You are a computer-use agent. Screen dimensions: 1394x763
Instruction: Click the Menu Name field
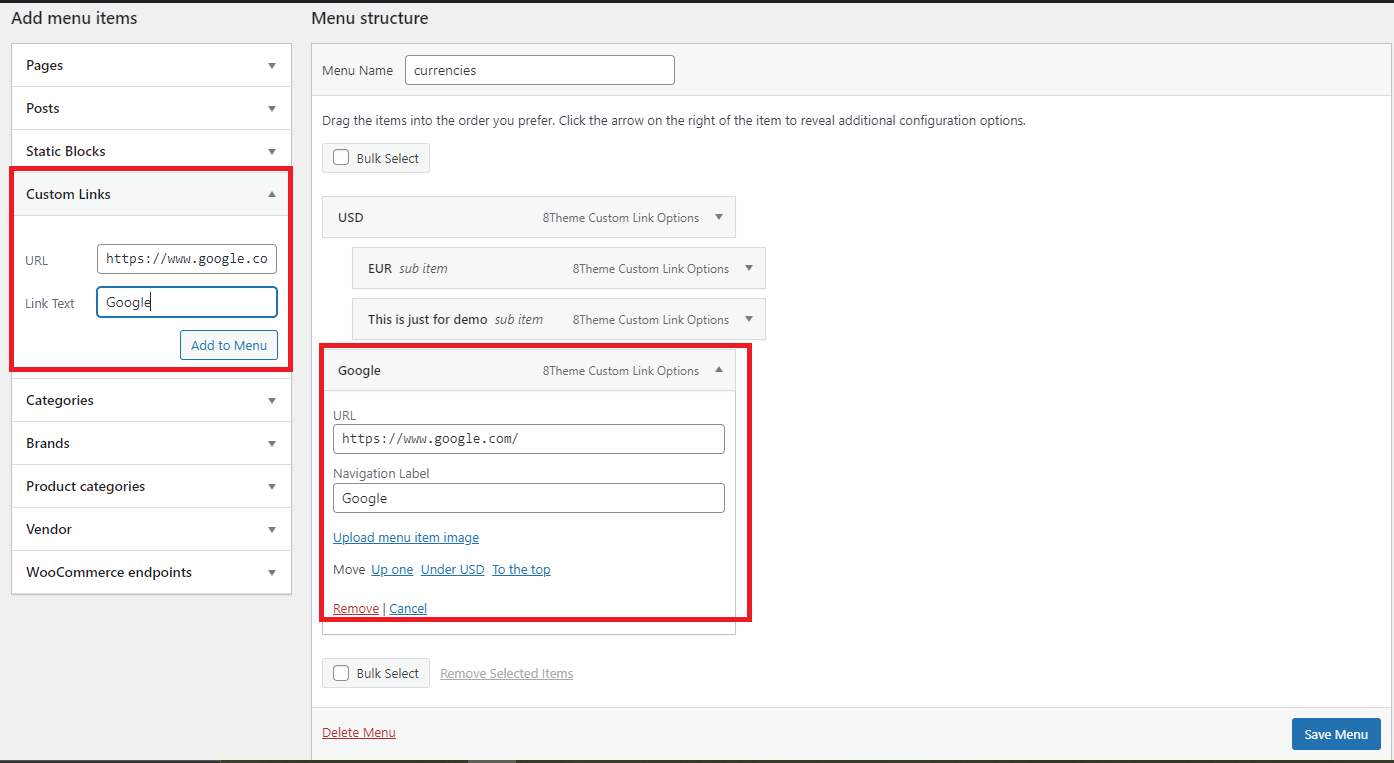point(540,70)
